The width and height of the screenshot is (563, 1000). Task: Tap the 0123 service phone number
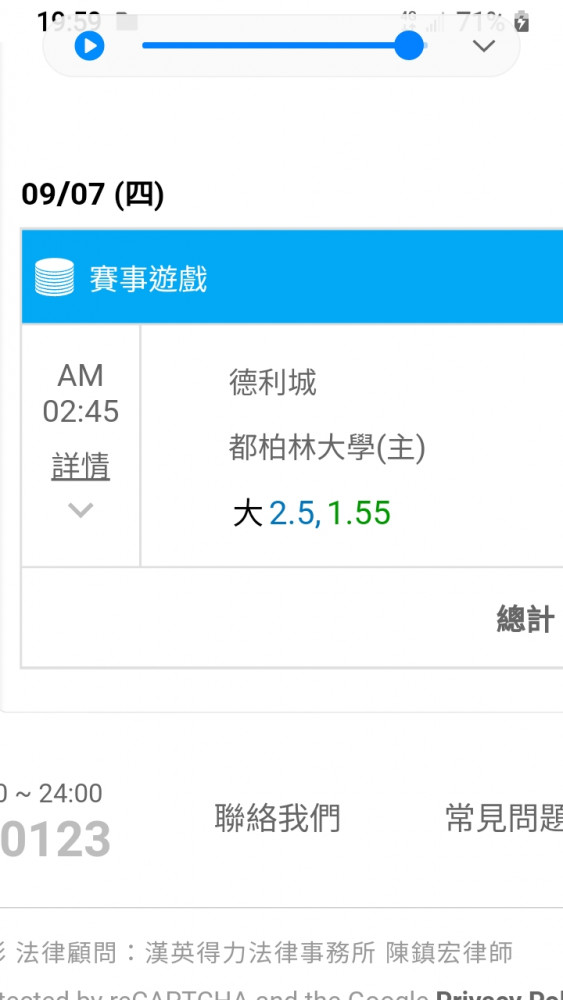pos(55,839)
